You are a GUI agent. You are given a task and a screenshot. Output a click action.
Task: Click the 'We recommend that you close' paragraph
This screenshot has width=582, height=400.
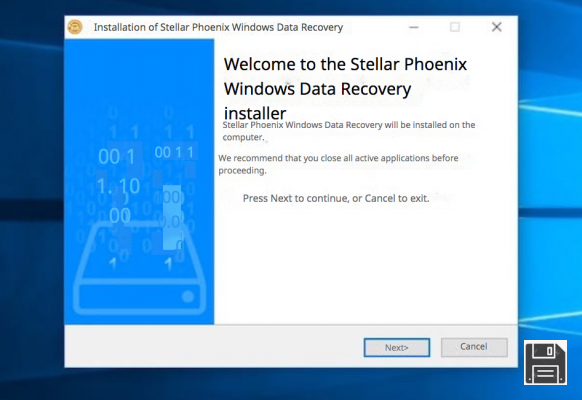pos(338,164)
